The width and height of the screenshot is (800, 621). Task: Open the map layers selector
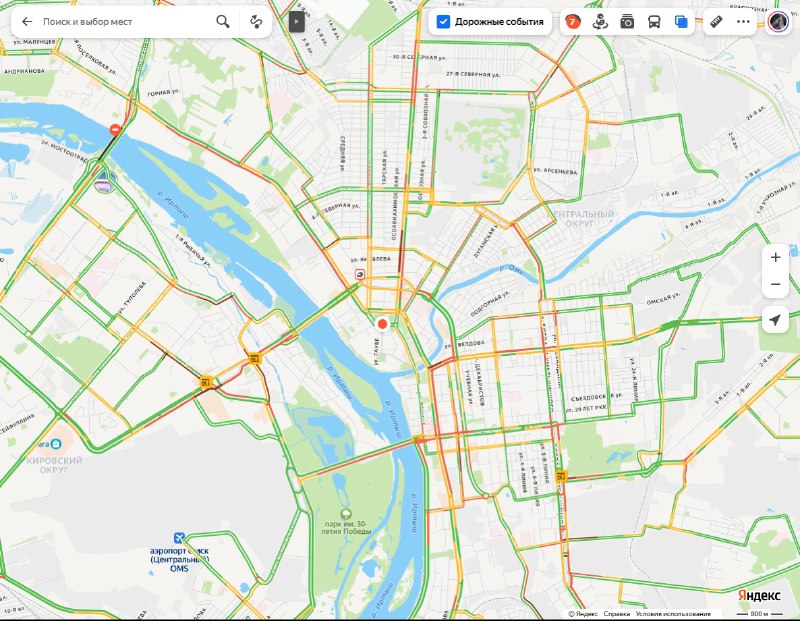click(681, 21)
